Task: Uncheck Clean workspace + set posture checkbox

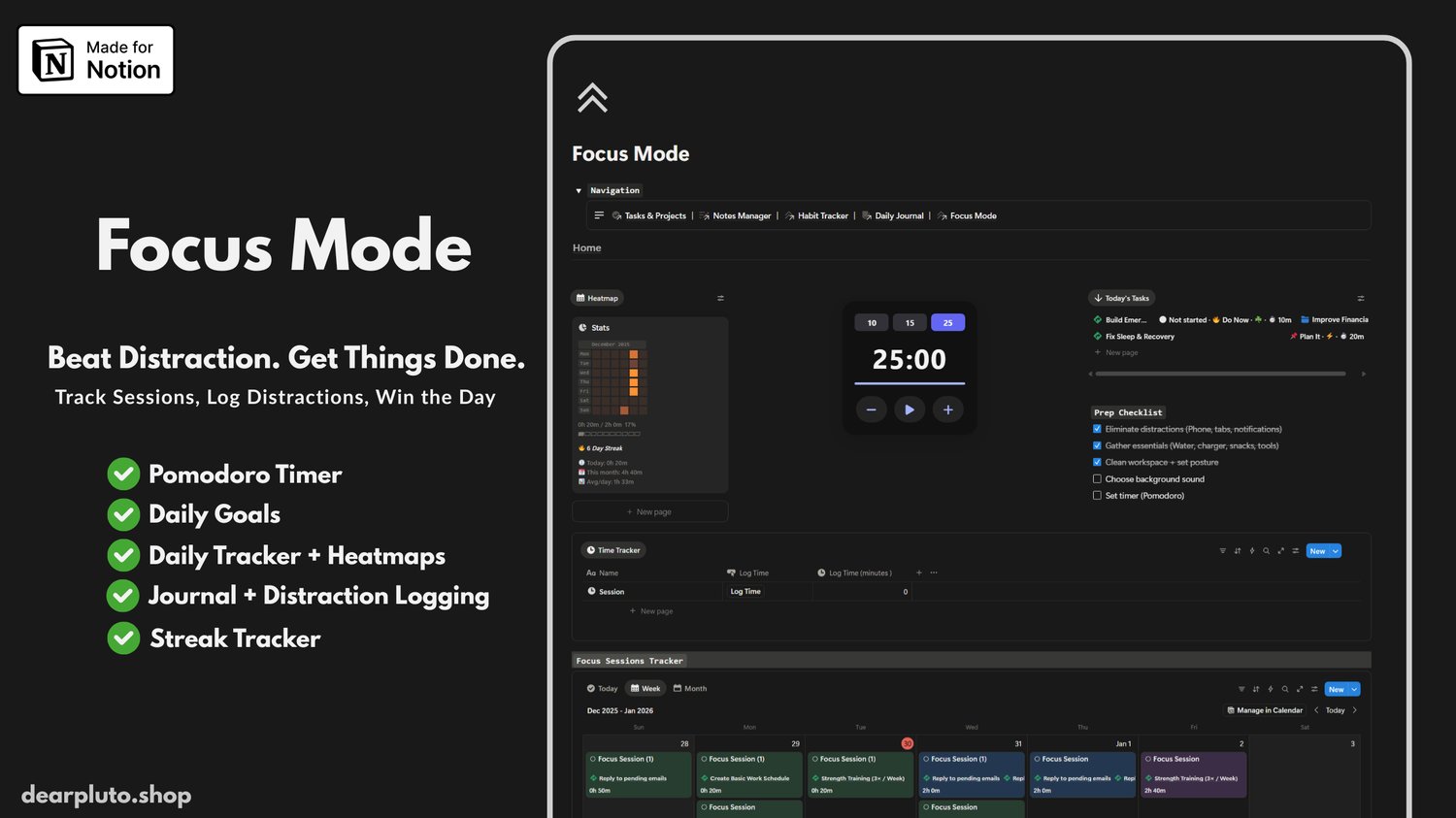Action: coord(1097,462)
